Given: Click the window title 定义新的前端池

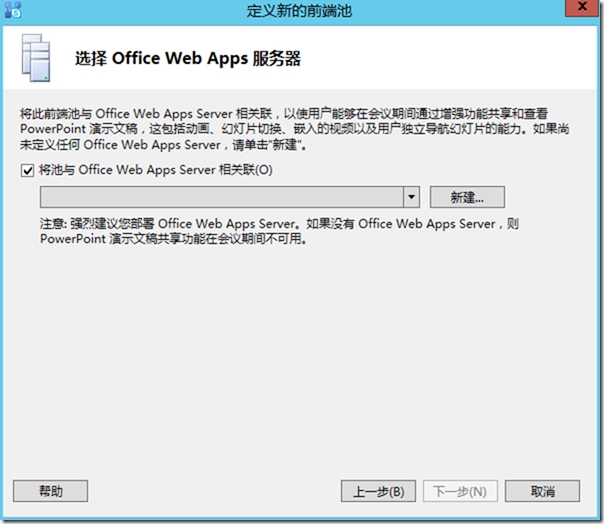Looking at the screenshot, I should [299, 11].
